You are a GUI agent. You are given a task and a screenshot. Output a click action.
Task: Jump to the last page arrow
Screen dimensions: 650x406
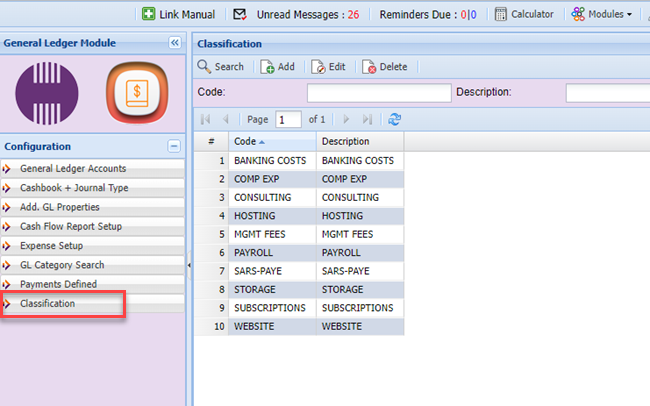(367, 119)
